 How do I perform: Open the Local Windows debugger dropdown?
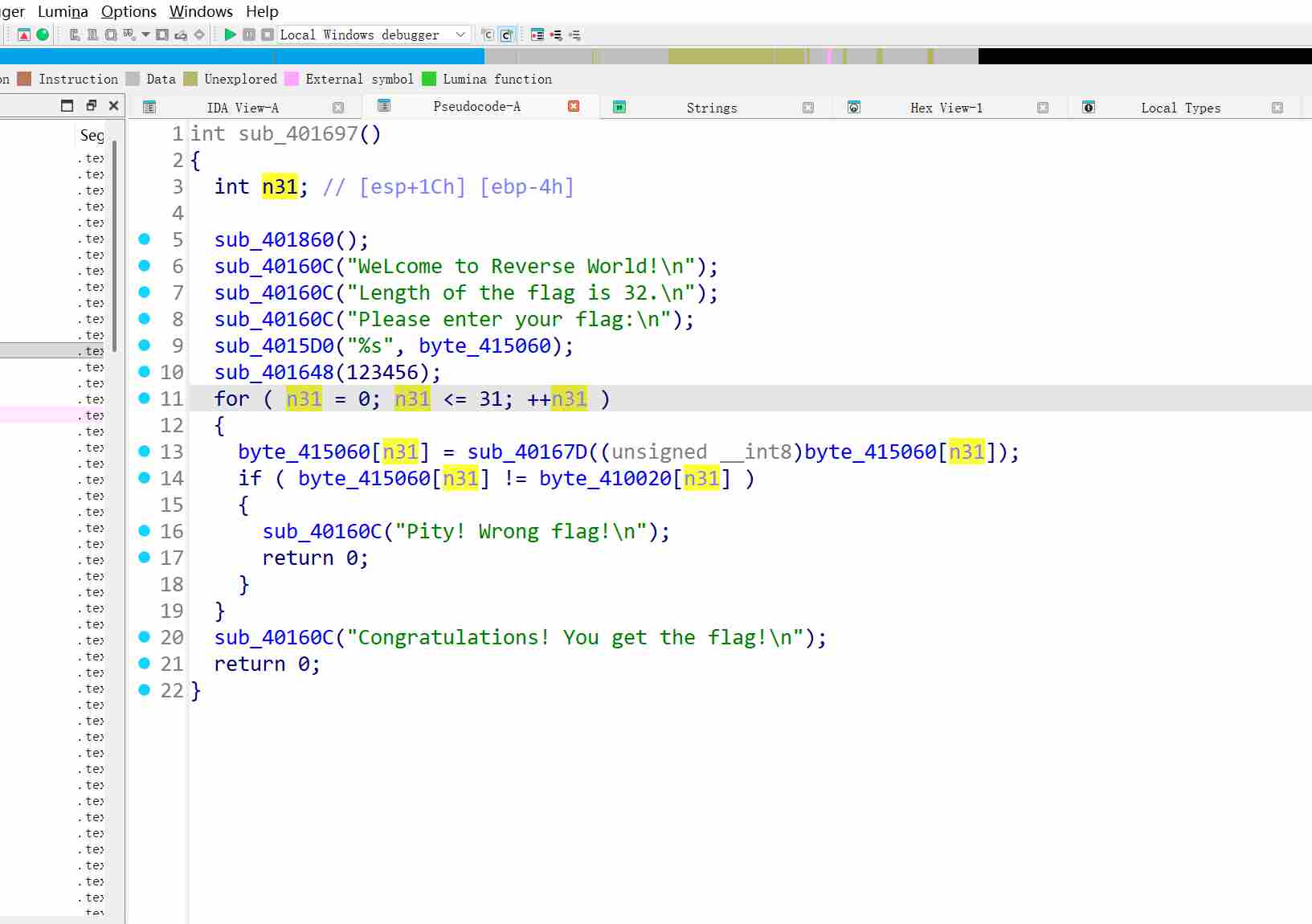pyautogui.click(x=460, y=35)
